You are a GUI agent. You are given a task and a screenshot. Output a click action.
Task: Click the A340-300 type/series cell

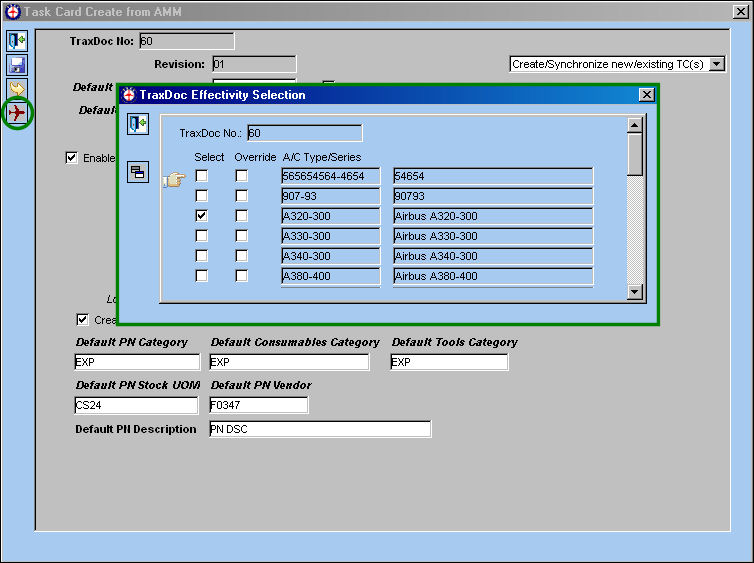(330, 256)
